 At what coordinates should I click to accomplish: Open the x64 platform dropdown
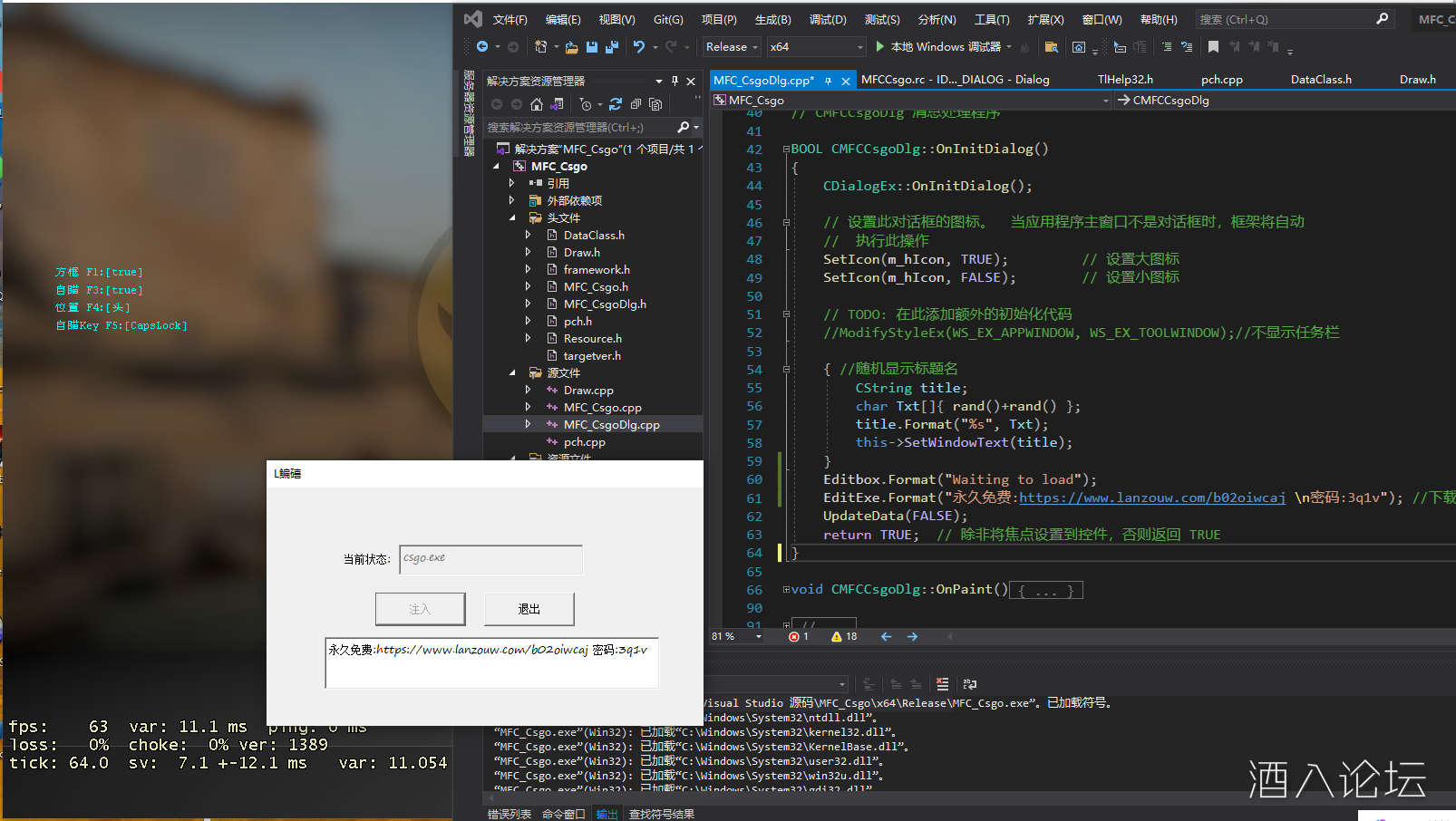pos(817,47)
